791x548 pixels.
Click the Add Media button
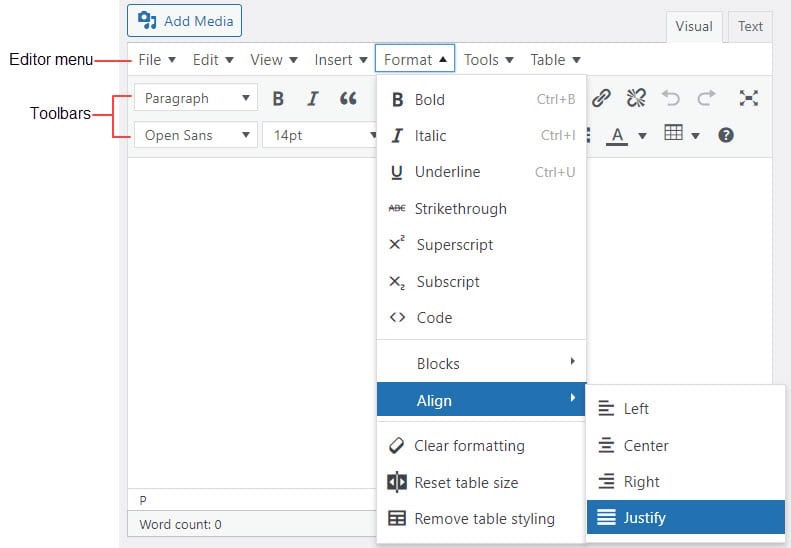click(184, 21)
